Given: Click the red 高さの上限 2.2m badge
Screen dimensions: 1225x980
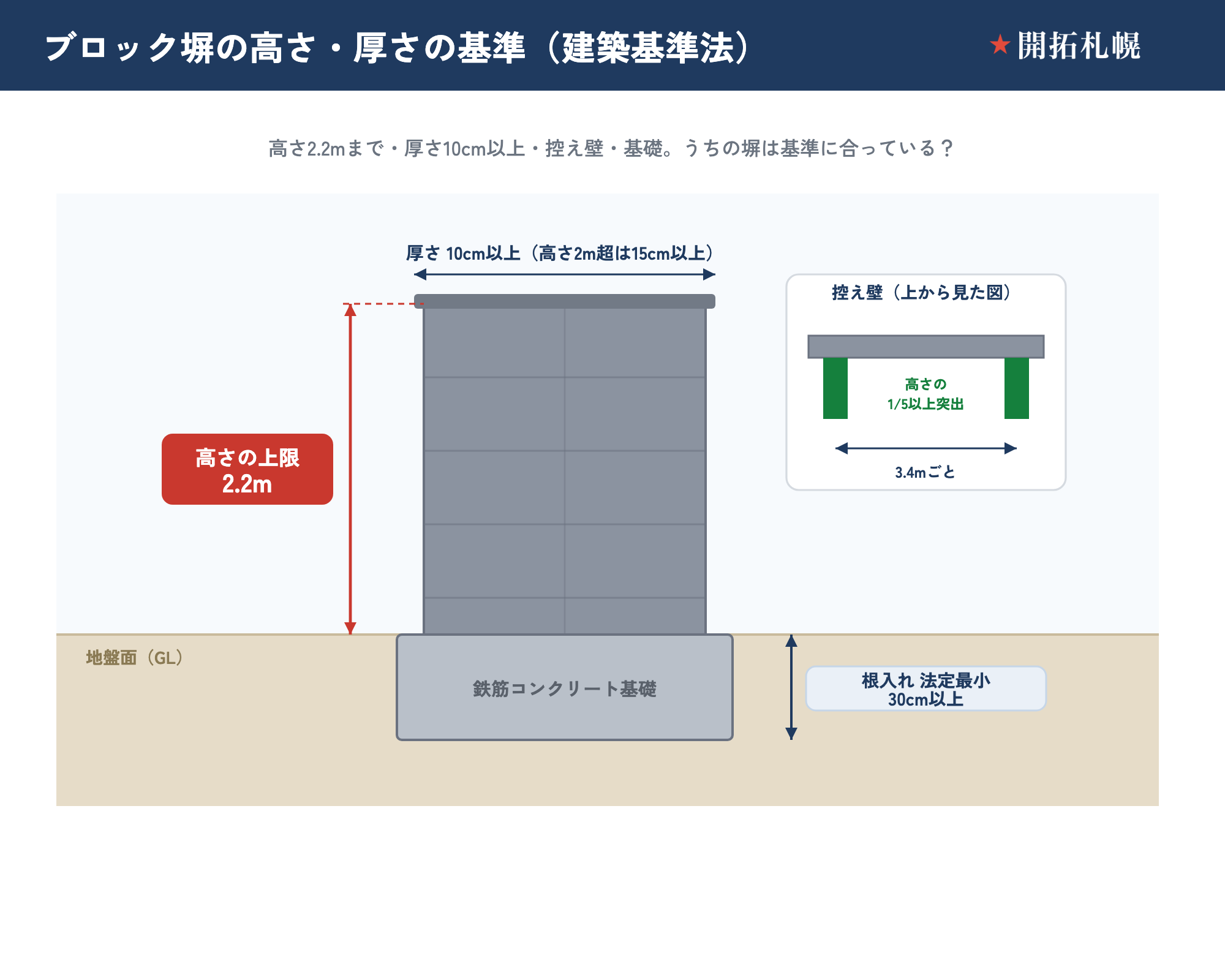Looking at the screenshot, I should pos(247,469).
